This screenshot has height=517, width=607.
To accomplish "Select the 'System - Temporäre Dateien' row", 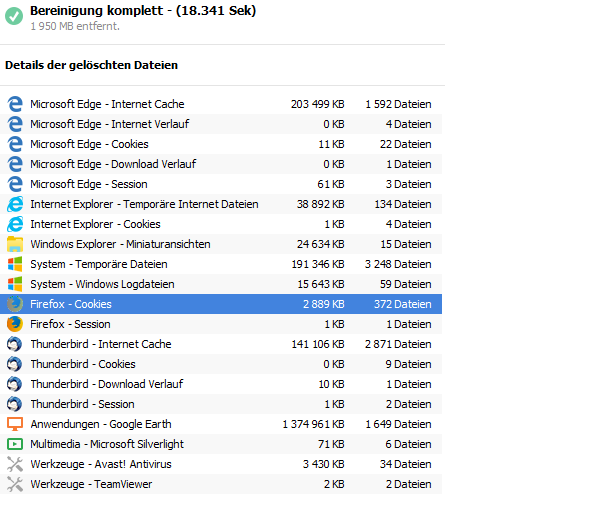I will tap(221, 264).
